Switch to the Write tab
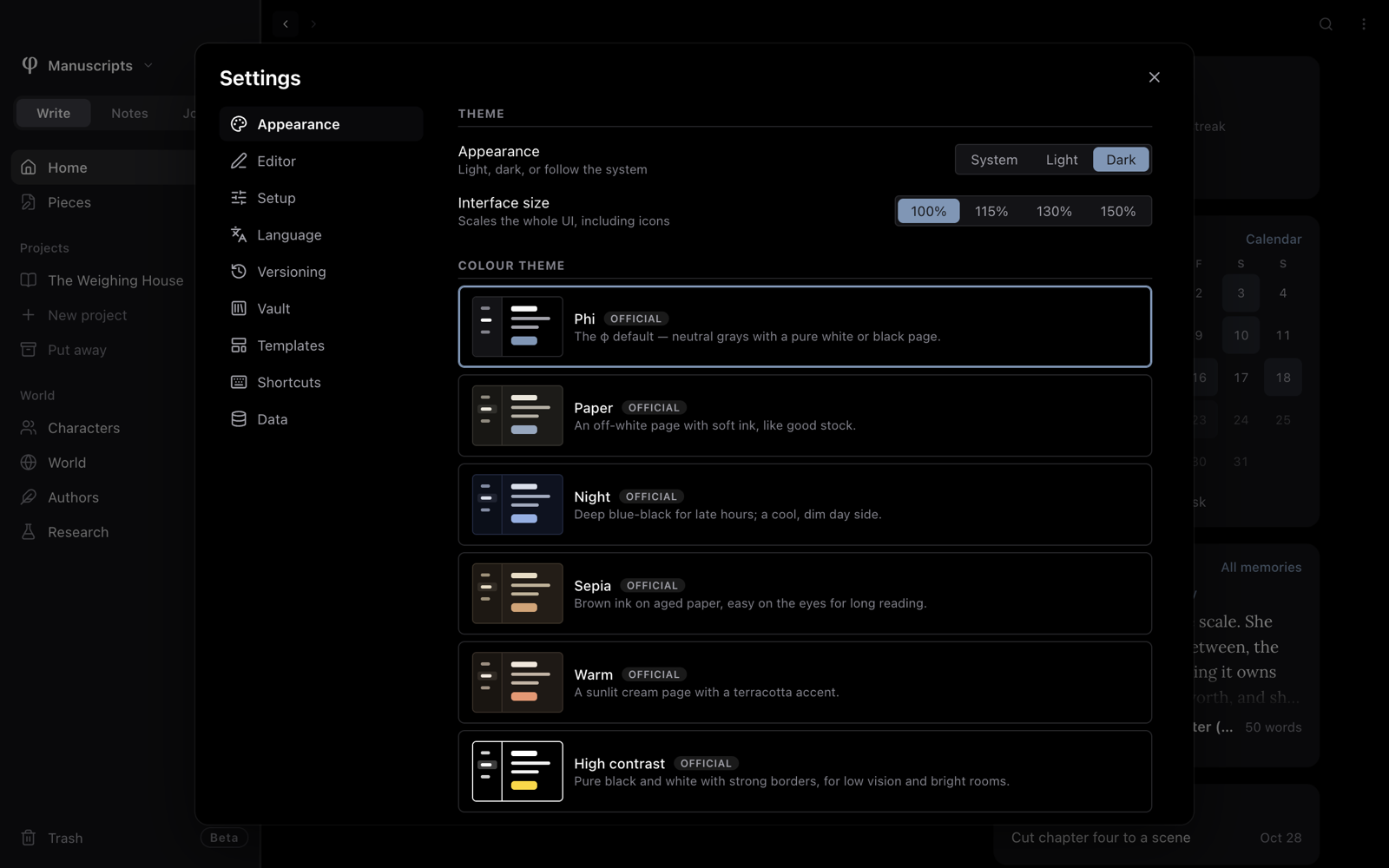 [54, 114]
